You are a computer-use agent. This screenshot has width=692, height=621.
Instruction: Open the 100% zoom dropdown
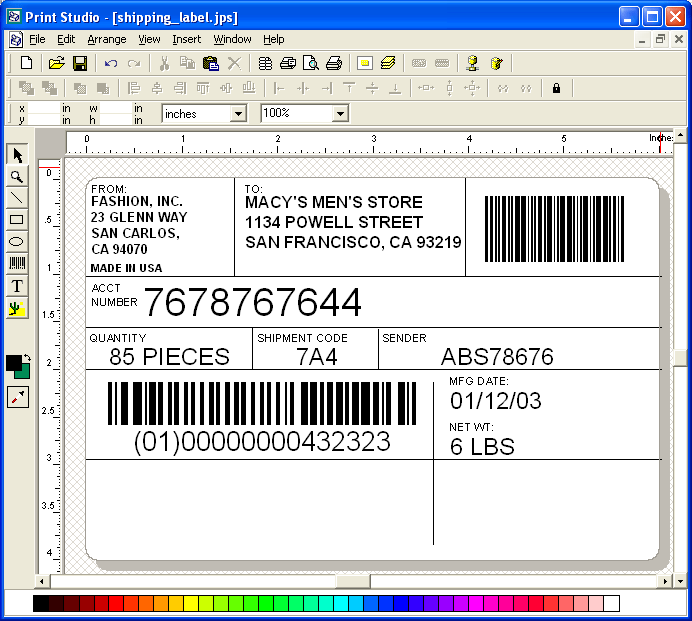coord(340,114)
